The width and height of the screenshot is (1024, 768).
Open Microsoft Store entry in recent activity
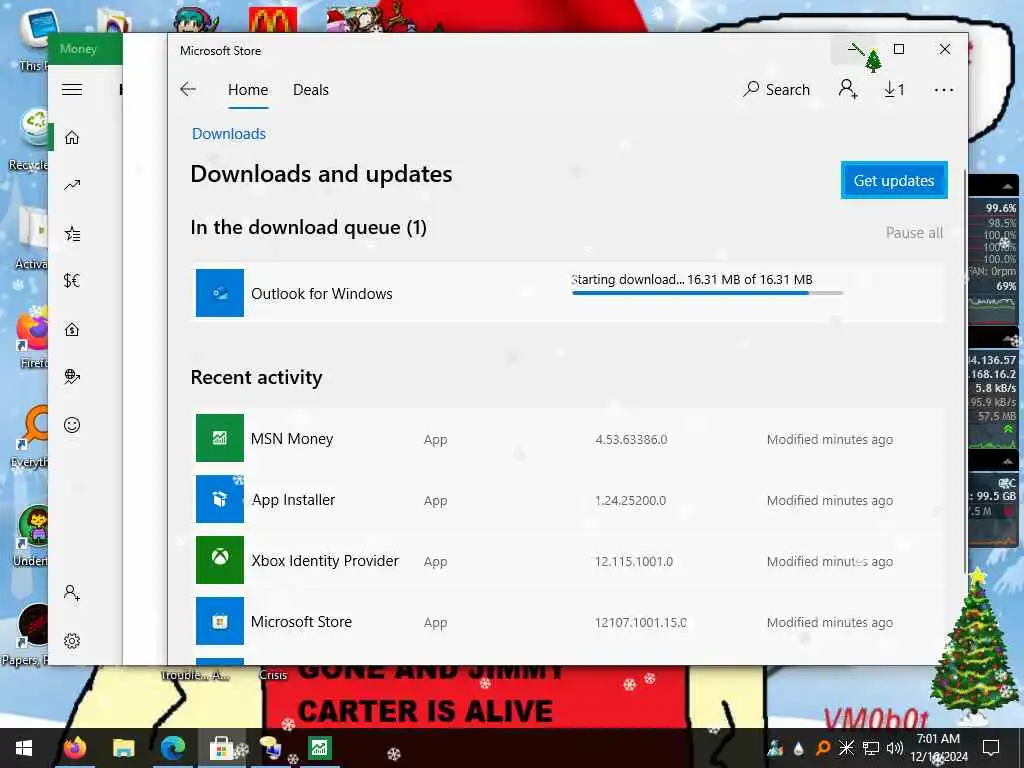pyautogui.click(x=301, y=622)
